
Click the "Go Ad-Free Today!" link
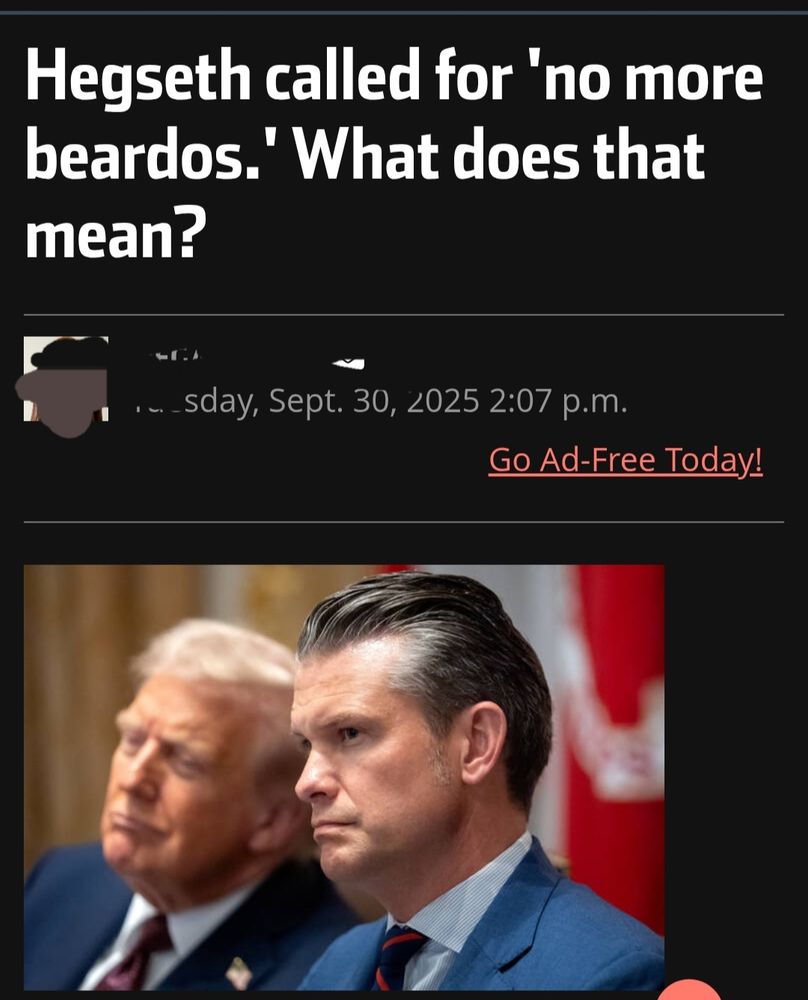pos(626,460)
